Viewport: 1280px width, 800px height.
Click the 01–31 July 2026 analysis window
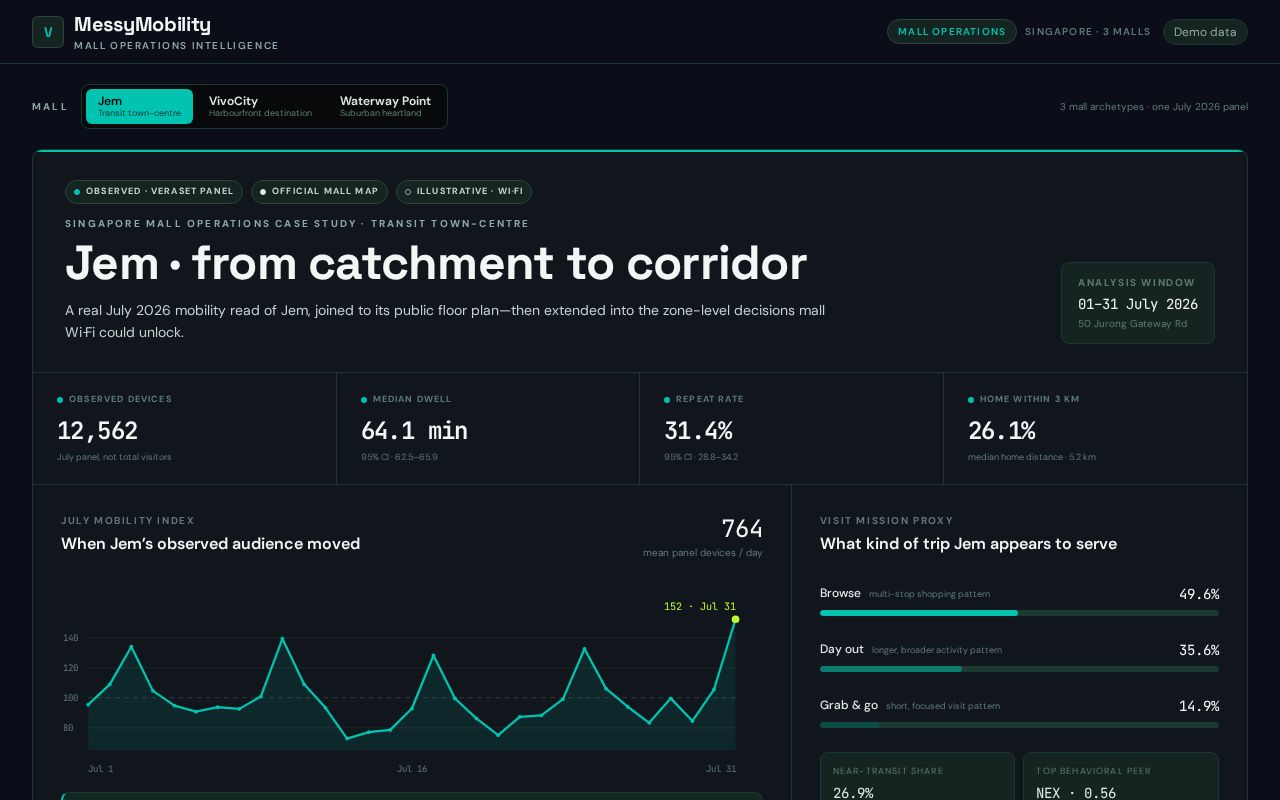coord(1138,304)
